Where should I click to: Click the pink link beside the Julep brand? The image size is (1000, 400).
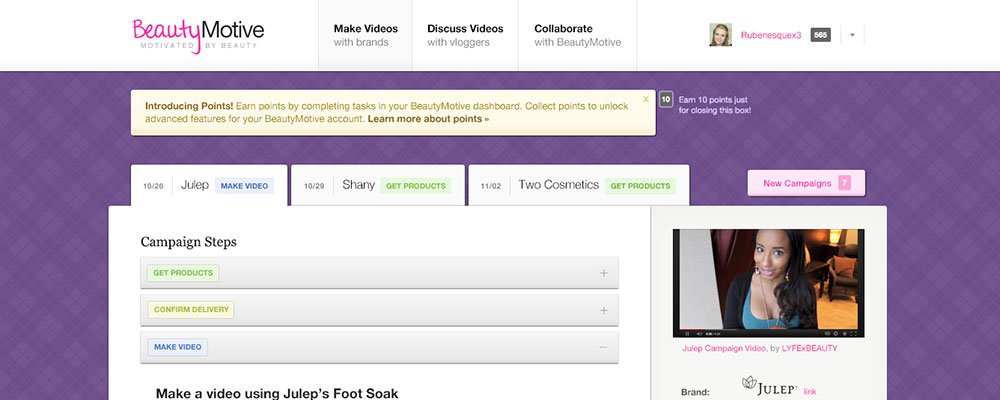[809, 392]
